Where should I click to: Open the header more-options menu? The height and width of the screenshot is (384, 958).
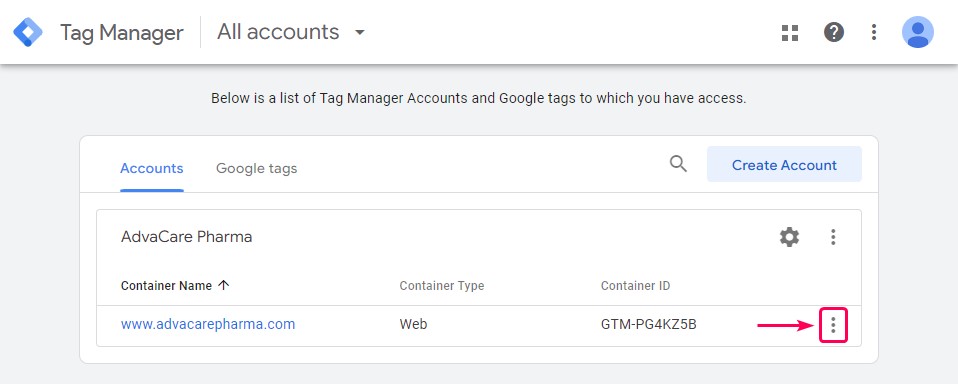874,32
